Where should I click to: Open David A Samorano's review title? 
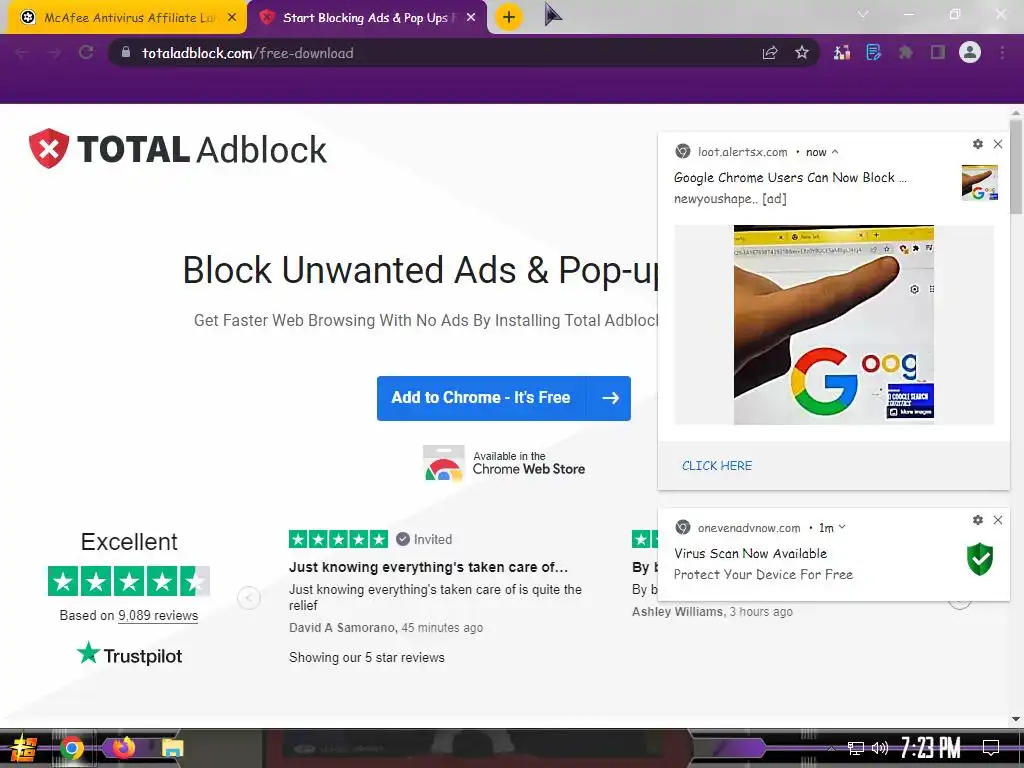[428, 568]
